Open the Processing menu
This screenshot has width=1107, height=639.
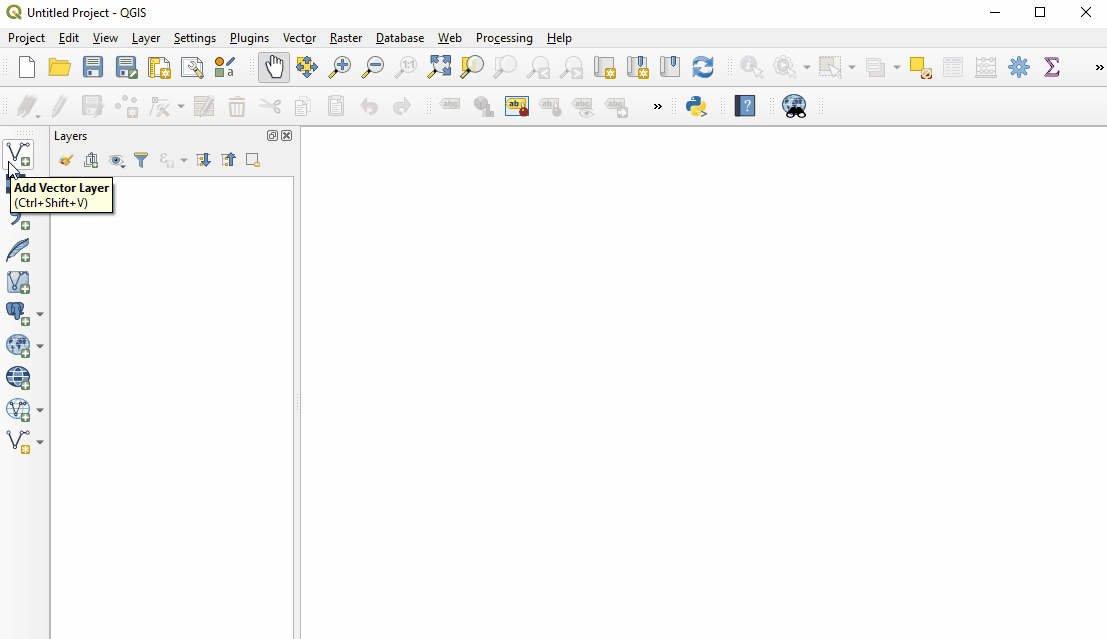[x=504, y=38]
